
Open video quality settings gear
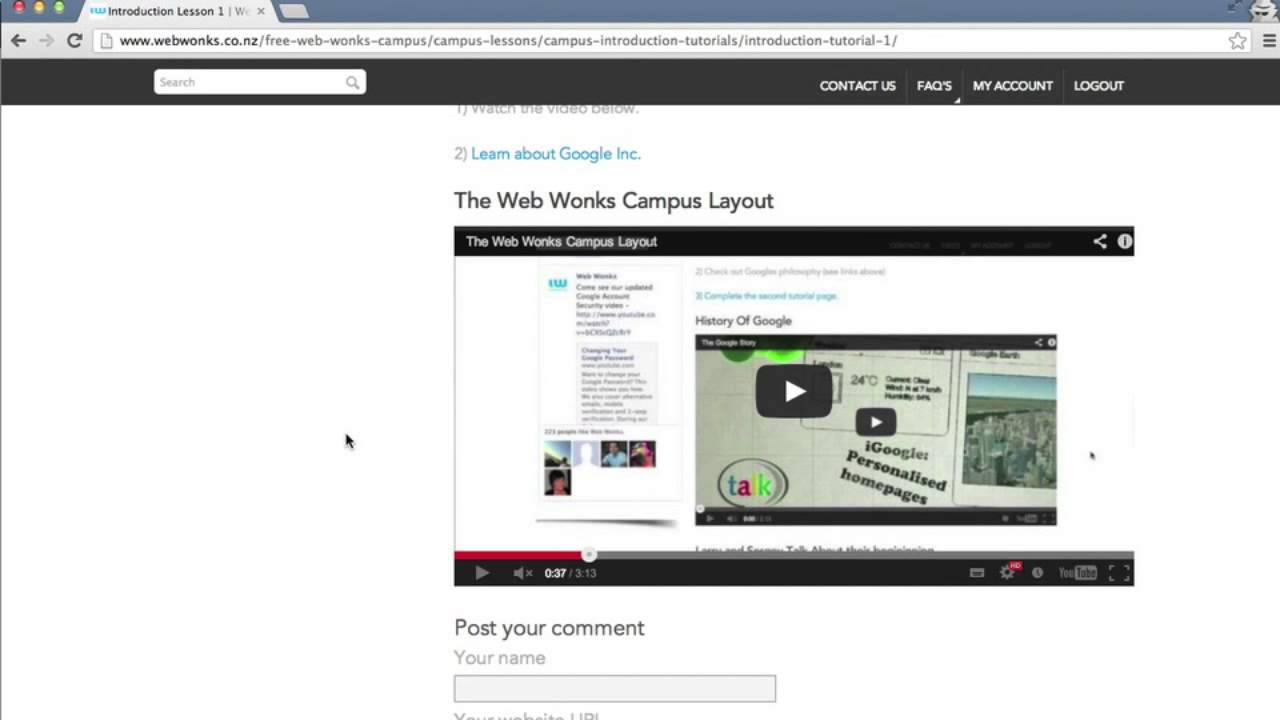(1008, 573)
